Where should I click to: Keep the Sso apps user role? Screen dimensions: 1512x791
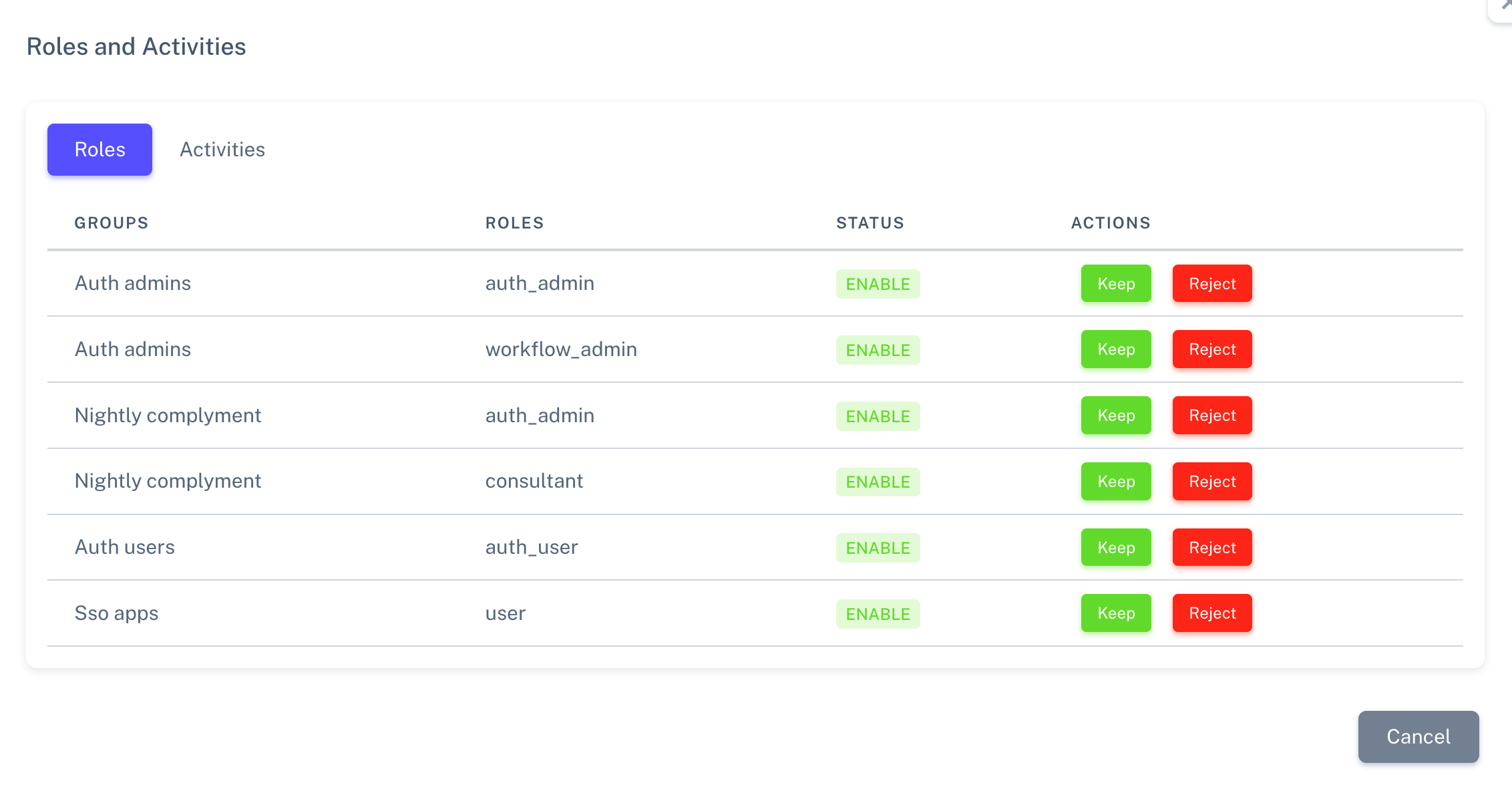(1116, 613)
